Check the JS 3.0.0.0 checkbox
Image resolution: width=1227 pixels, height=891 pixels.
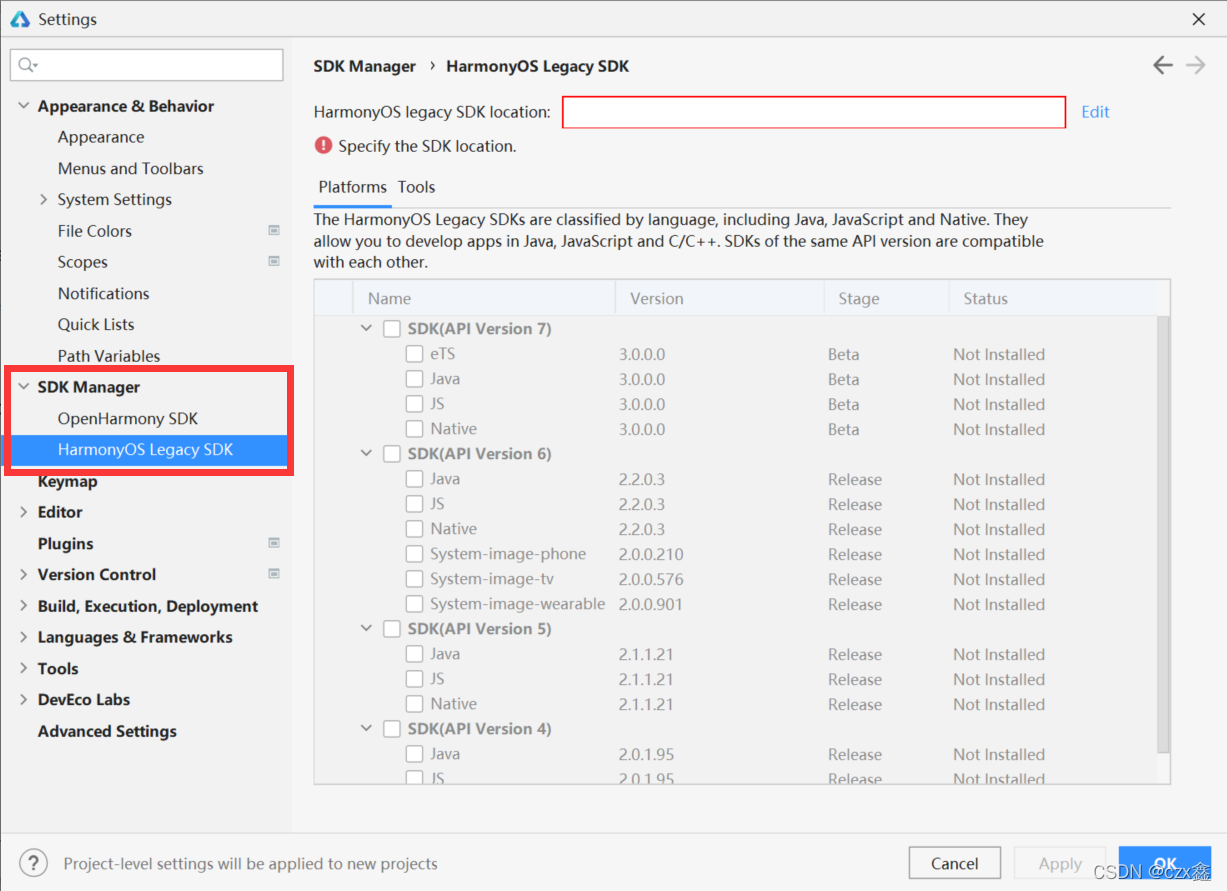(x=414, y=404)
